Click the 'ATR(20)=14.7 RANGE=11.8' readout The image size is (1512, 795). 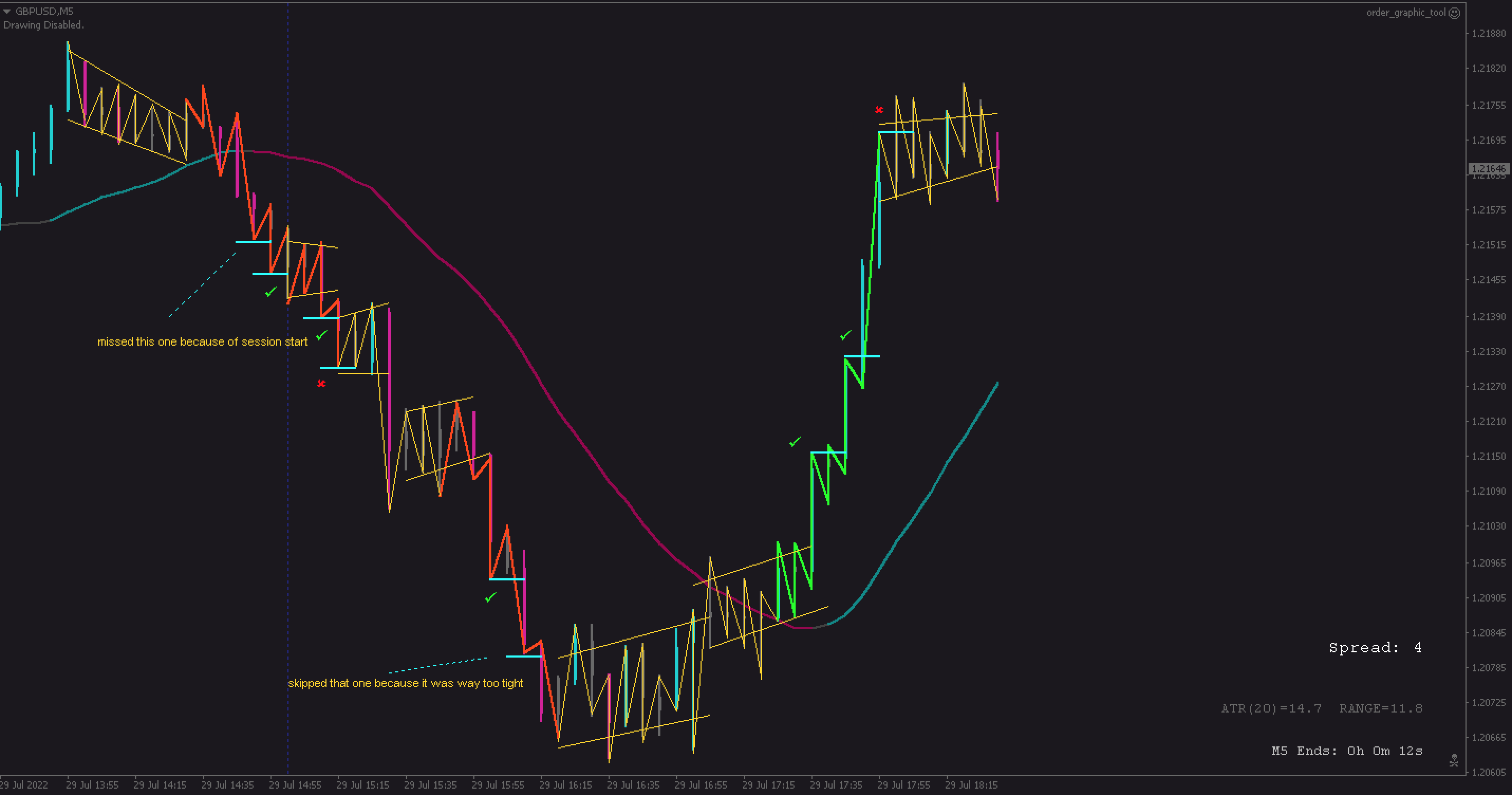click(1321, 709)
